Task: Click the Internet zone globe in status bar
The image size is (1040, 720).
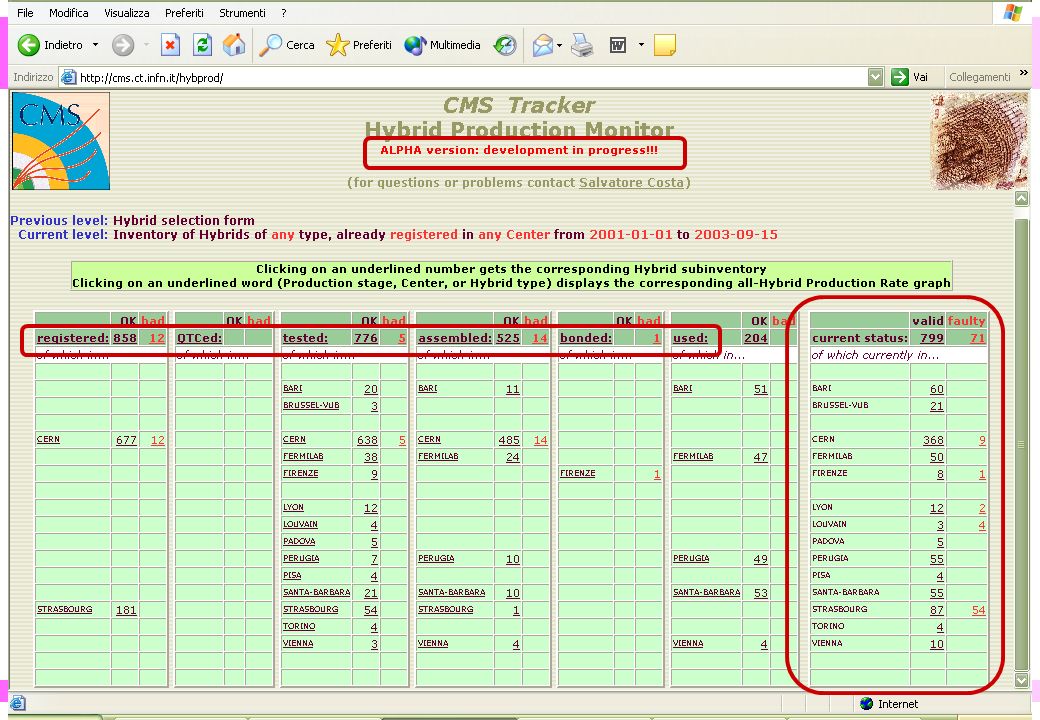Action: (866, 703)
